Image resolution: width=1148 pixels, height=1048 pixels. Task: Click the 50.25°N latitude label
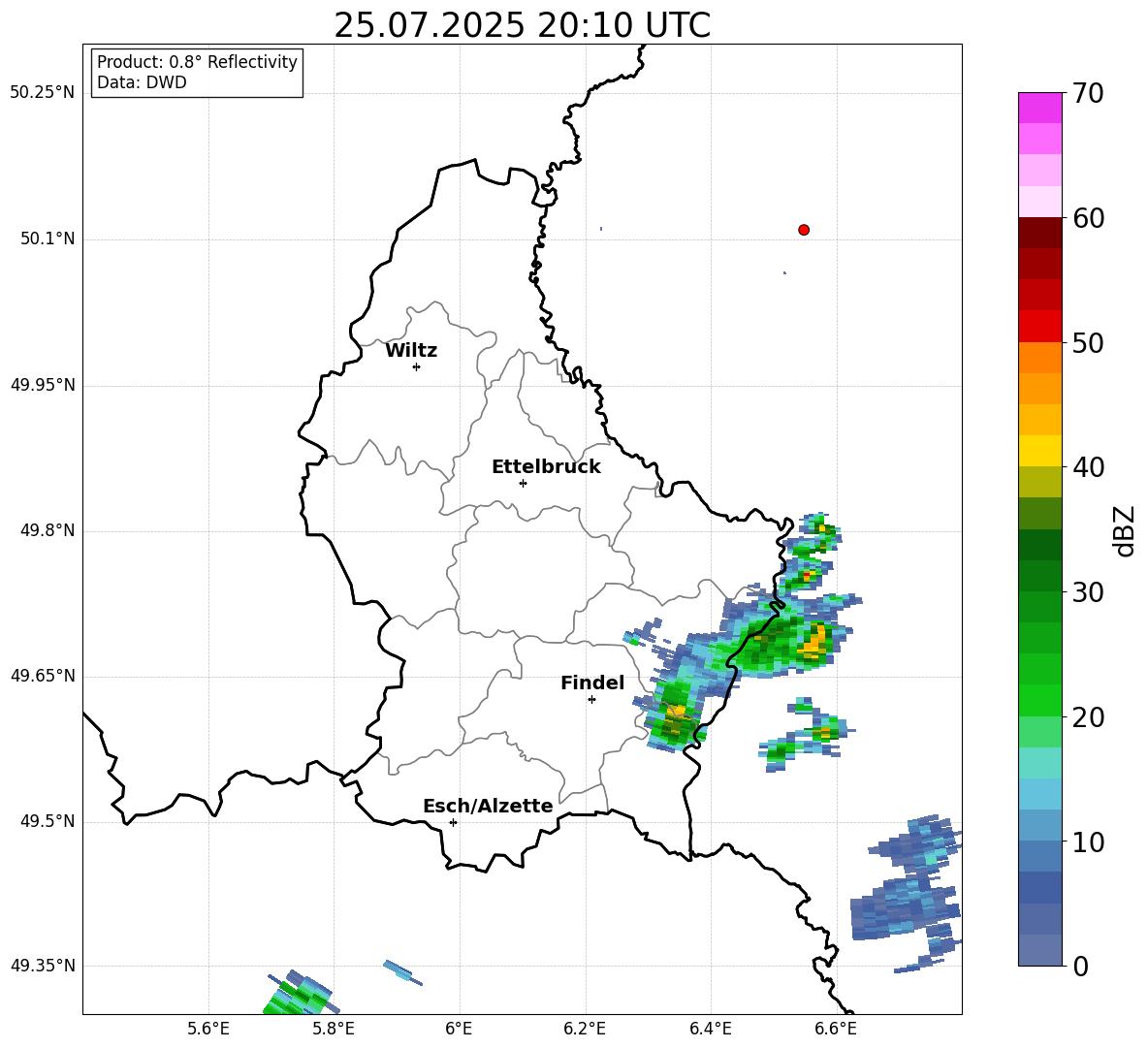43,93
